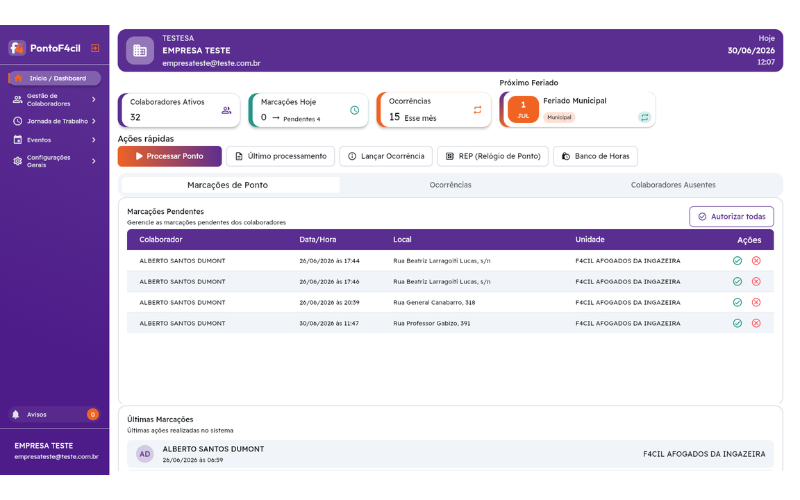
Task: Click the green refresh icon on Feriado card
Action: [x=644, y=117]
